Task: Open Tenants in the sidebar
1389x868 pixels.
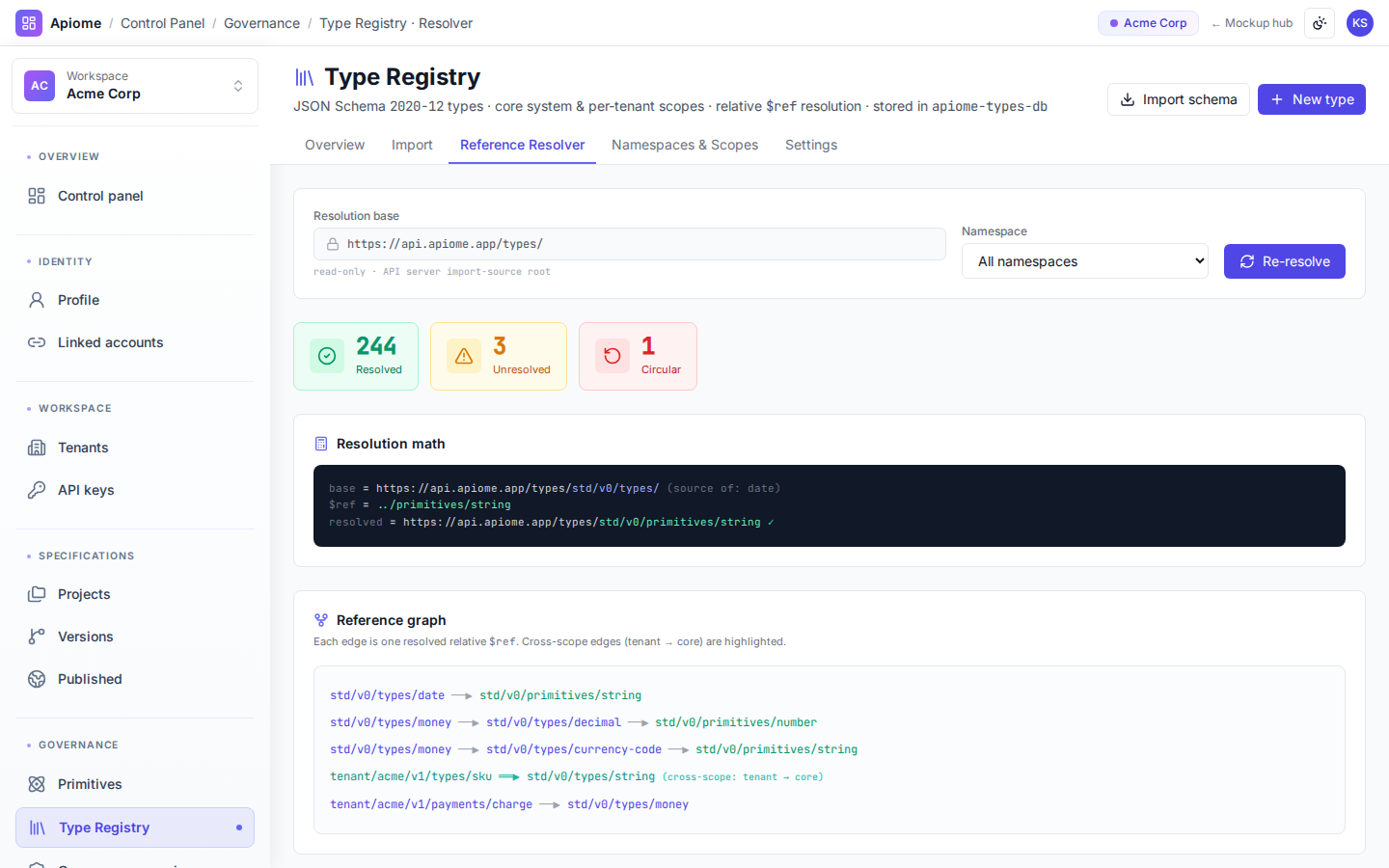Action: click(x=135, y=448)
